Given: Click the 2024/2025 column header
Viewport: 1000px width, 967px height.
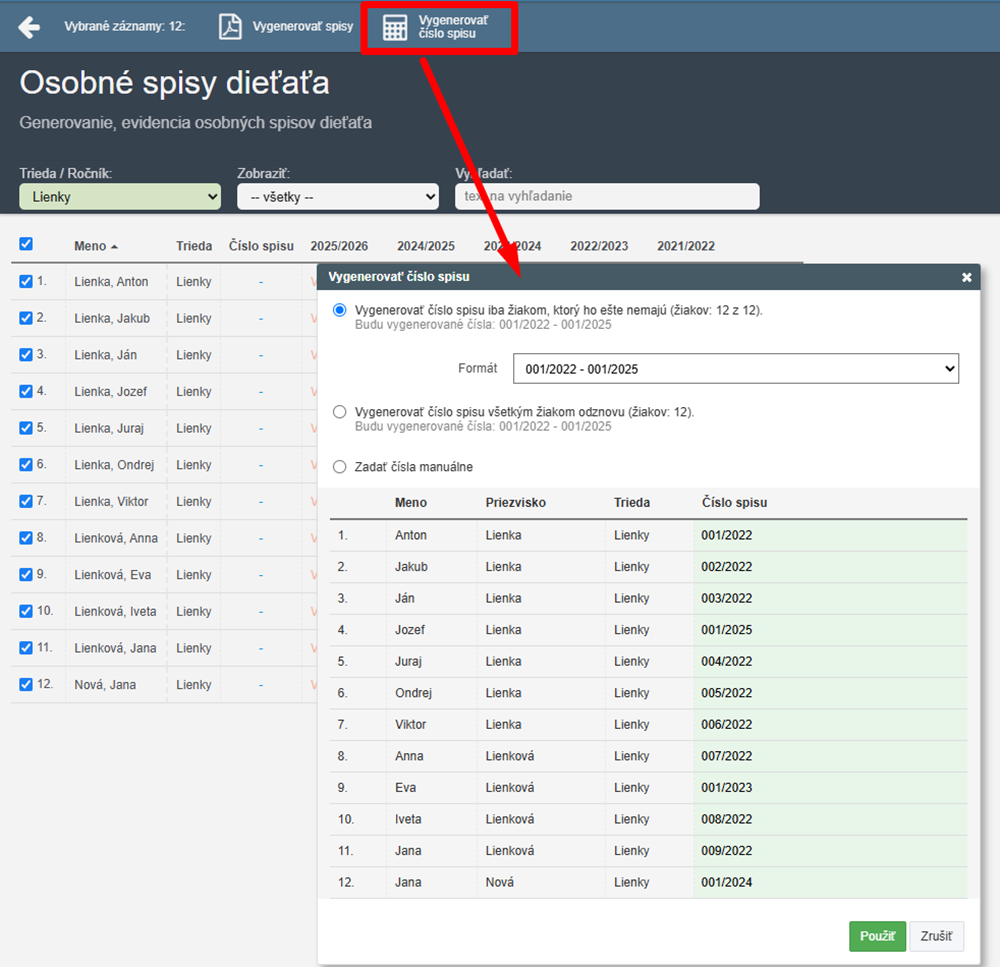Looking at the screenshot, I should (x=426, y=246).
